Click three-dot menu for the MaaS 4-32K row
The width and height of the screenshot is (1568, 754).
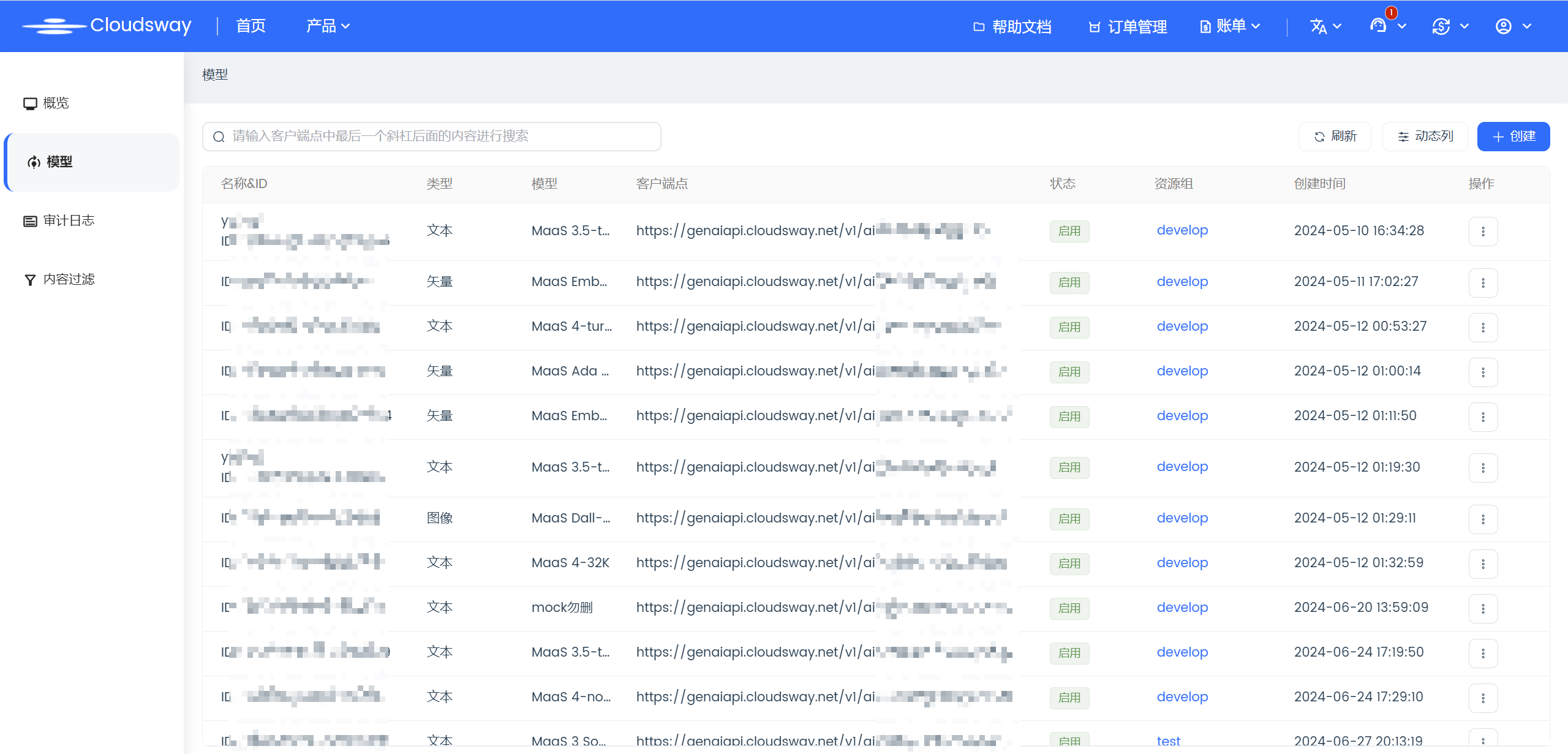[x=1483, y=564]
